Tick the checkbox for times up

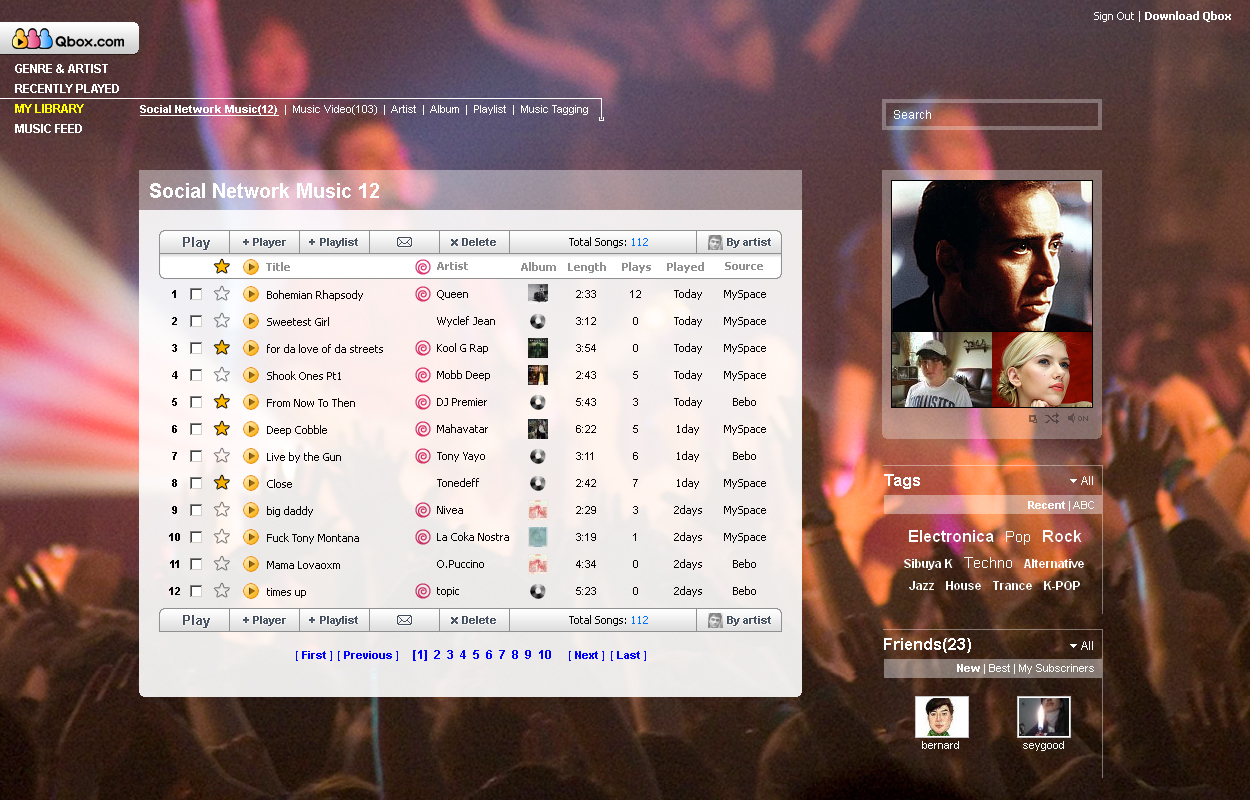pyautogui.click(x=196, y=591)
